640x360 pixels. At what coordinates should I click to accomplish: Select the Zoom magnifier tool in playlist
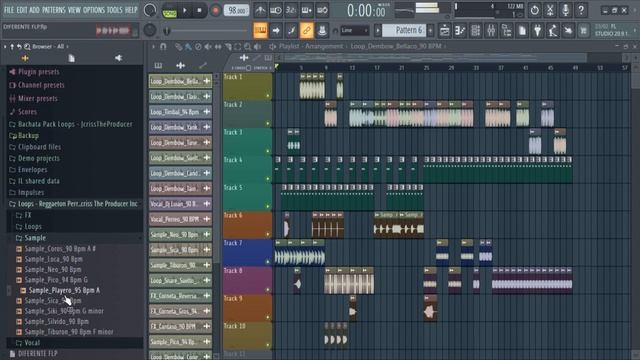[x=247, y=47]
